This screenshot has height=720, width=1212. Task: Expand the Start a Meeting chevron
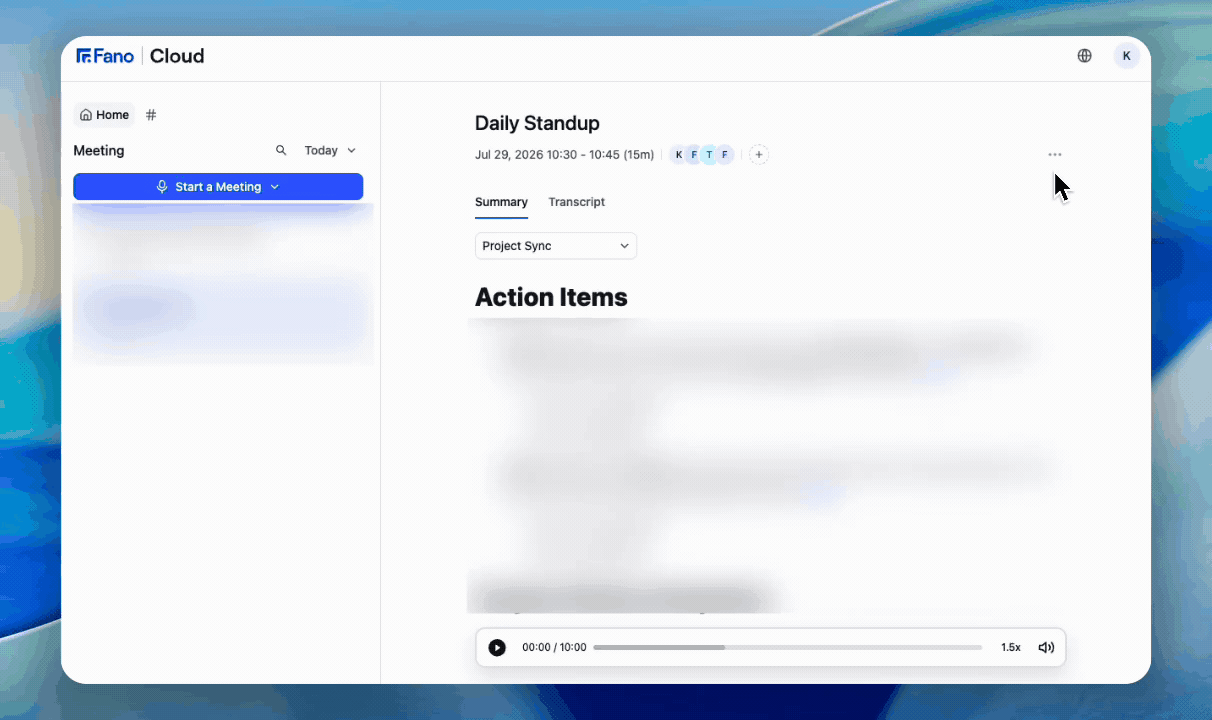click(x=275, y=187)
